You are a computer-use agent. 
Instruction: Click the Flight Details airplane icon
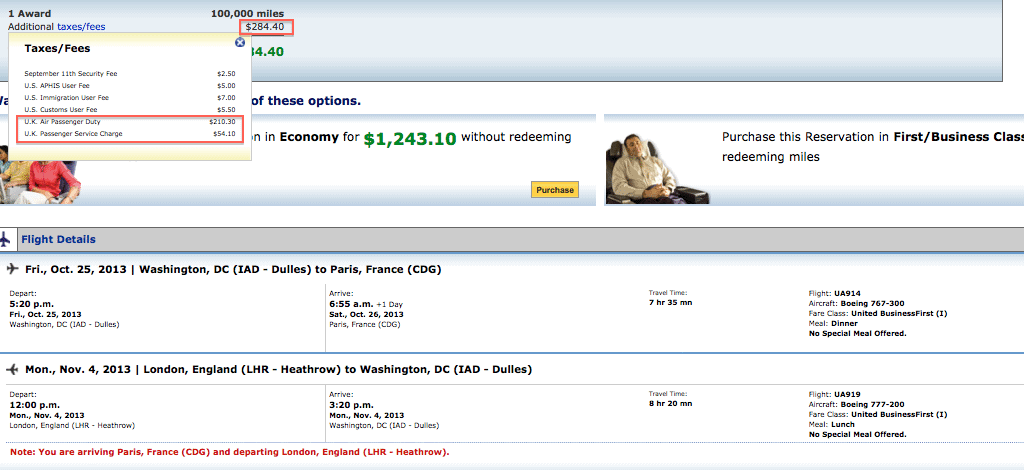[x=5, y=239]
